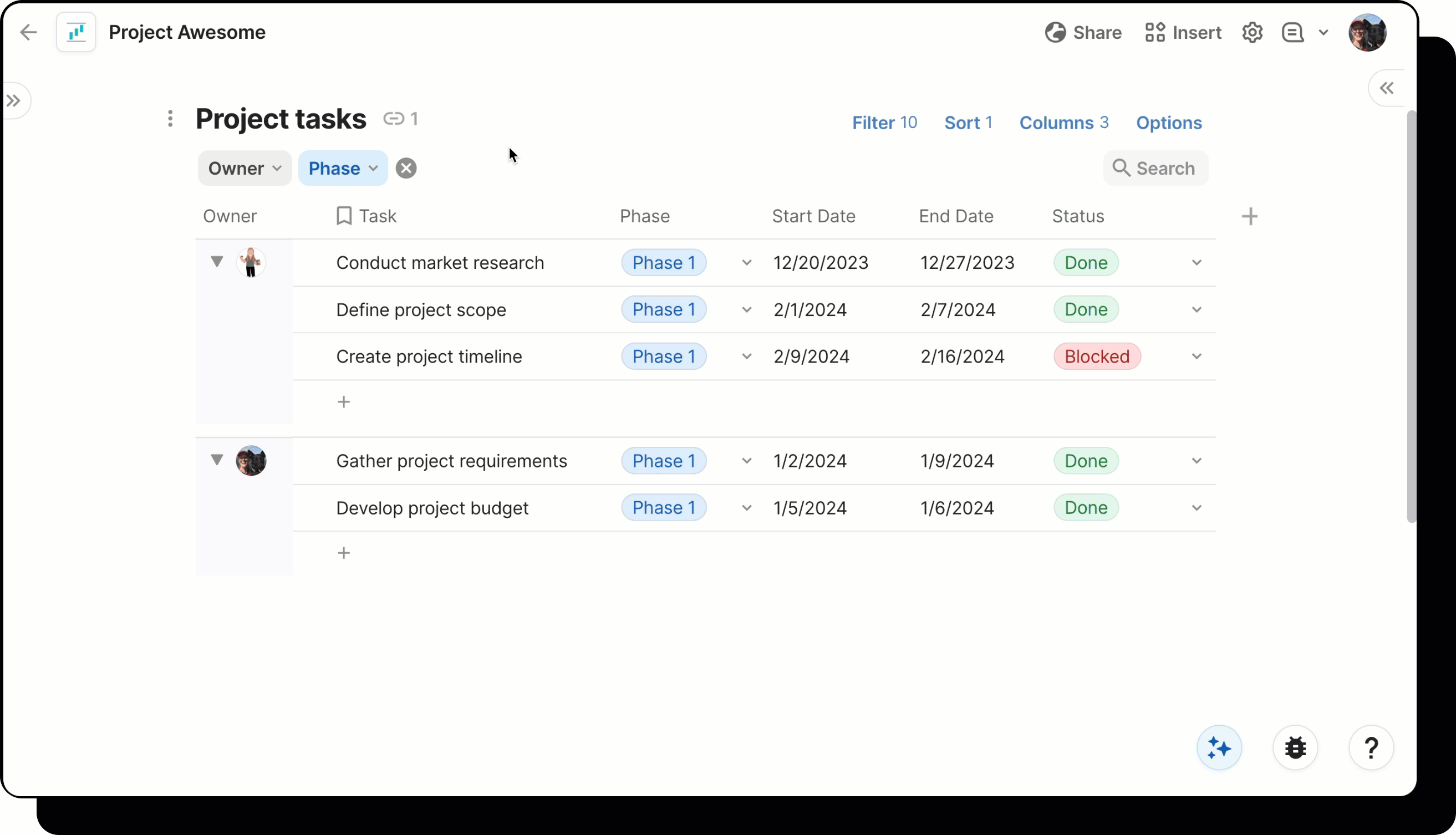Expand the second owner task group

(217, 460)
